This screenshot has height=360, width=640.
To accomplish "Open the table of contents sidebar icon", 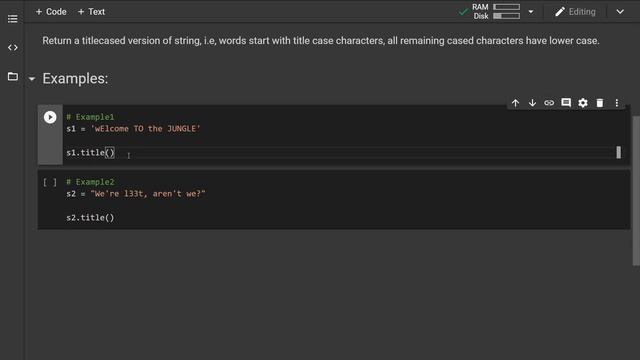I will (13, 19).
